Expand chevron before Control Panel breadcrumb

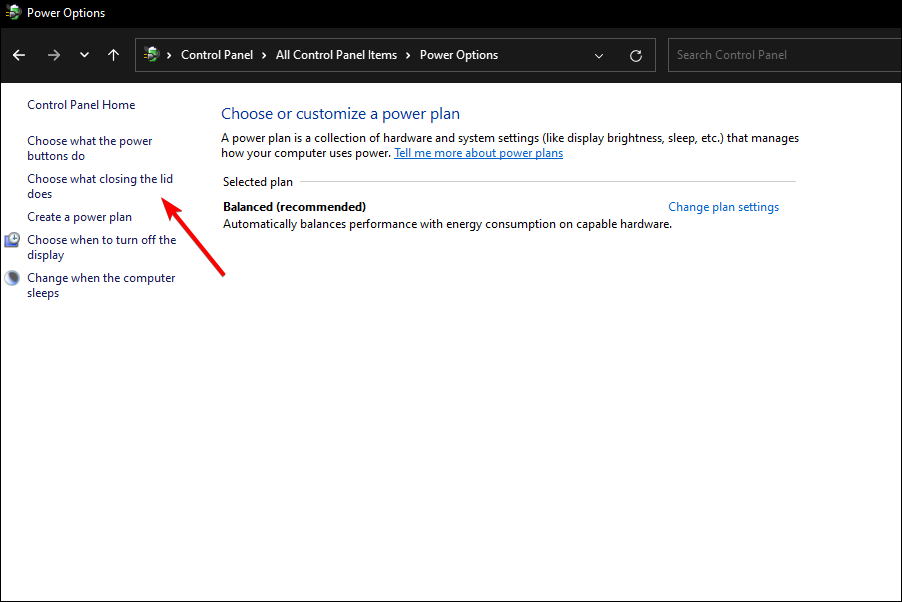pos(169,55)
